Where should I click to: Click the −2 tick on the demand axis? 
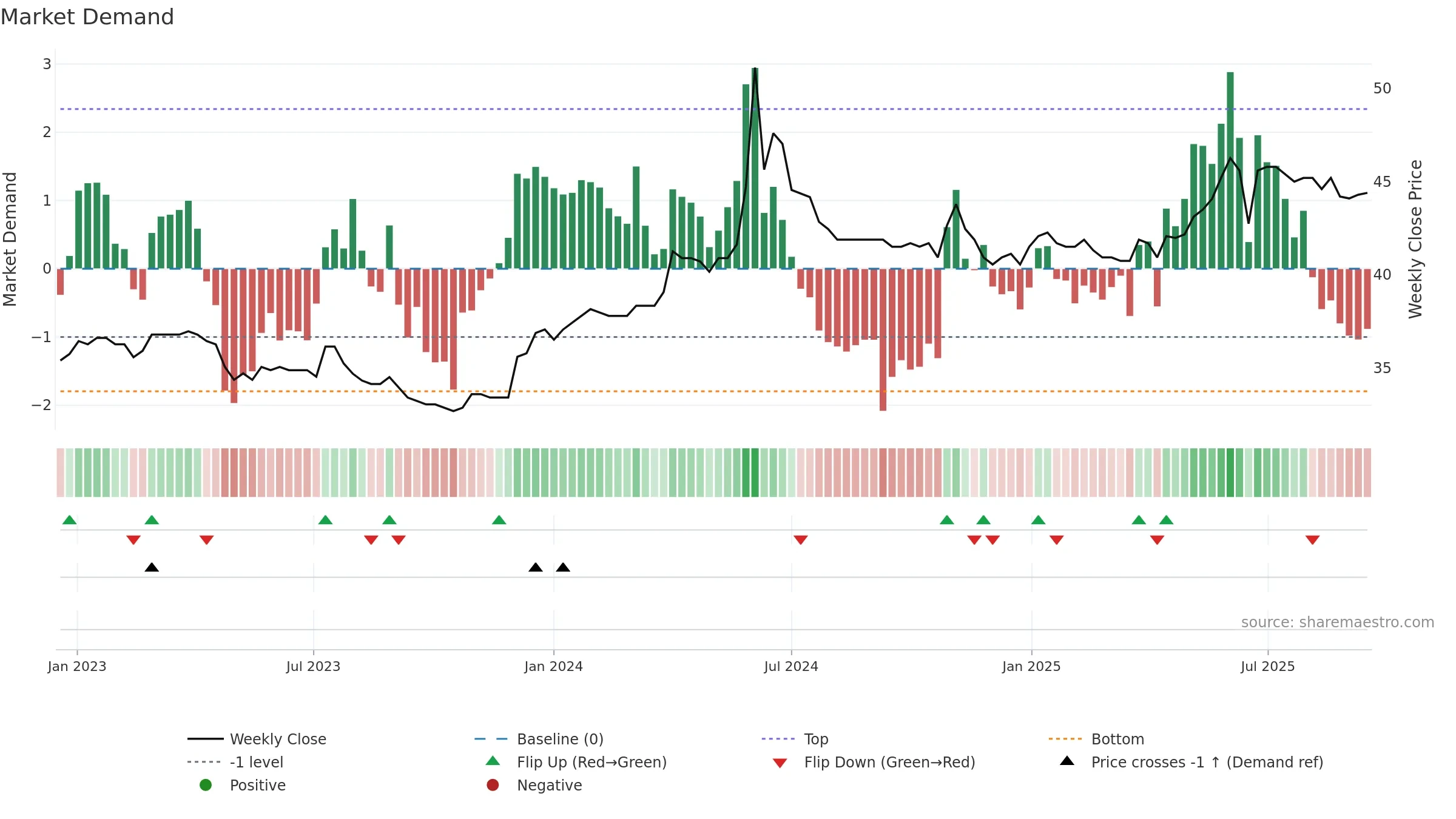coord(42,405)
